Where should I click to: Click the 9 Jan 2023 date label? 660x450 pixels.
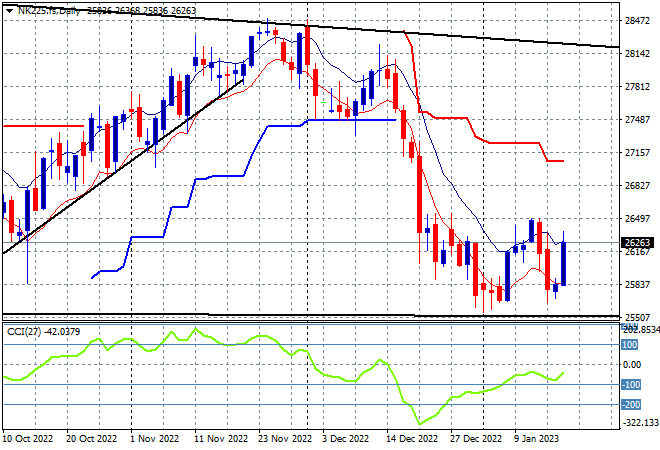[536, 439]
